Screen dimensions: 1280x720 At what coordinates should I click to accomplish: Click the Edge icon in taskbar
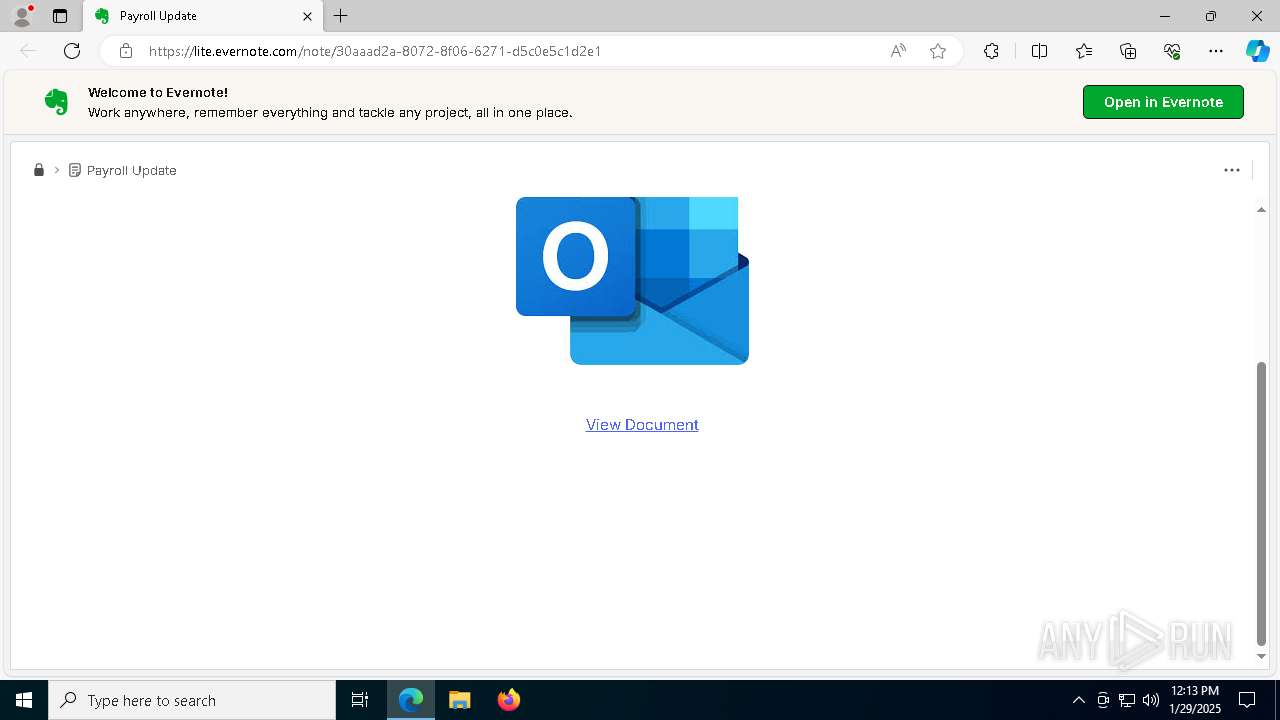[x=411, y=700]
